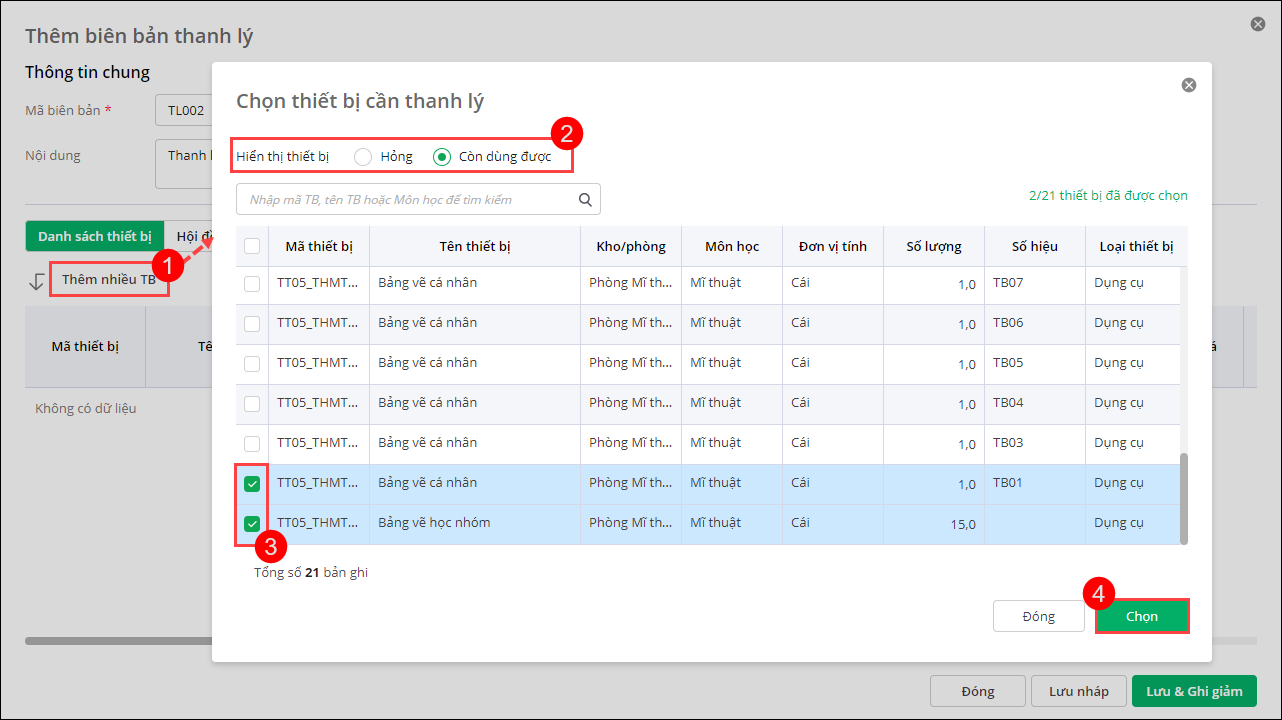
Task: Check the TB03 device row checkbox
Action: (x=252, y=443)
